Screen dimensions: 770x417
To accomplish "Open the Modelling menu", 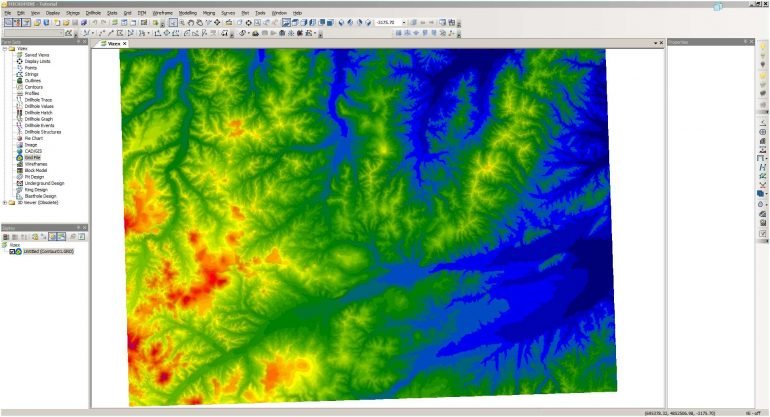I will point(187,12).
